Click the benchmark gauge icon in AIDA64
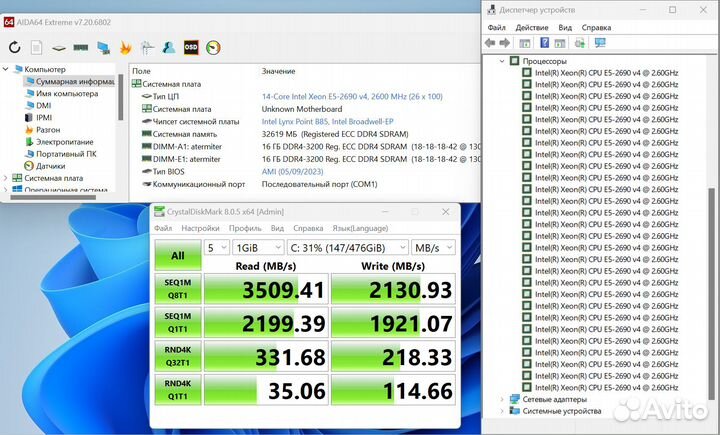Image resolution: width=720 pixels, height=435 pixels. point(213,47)
